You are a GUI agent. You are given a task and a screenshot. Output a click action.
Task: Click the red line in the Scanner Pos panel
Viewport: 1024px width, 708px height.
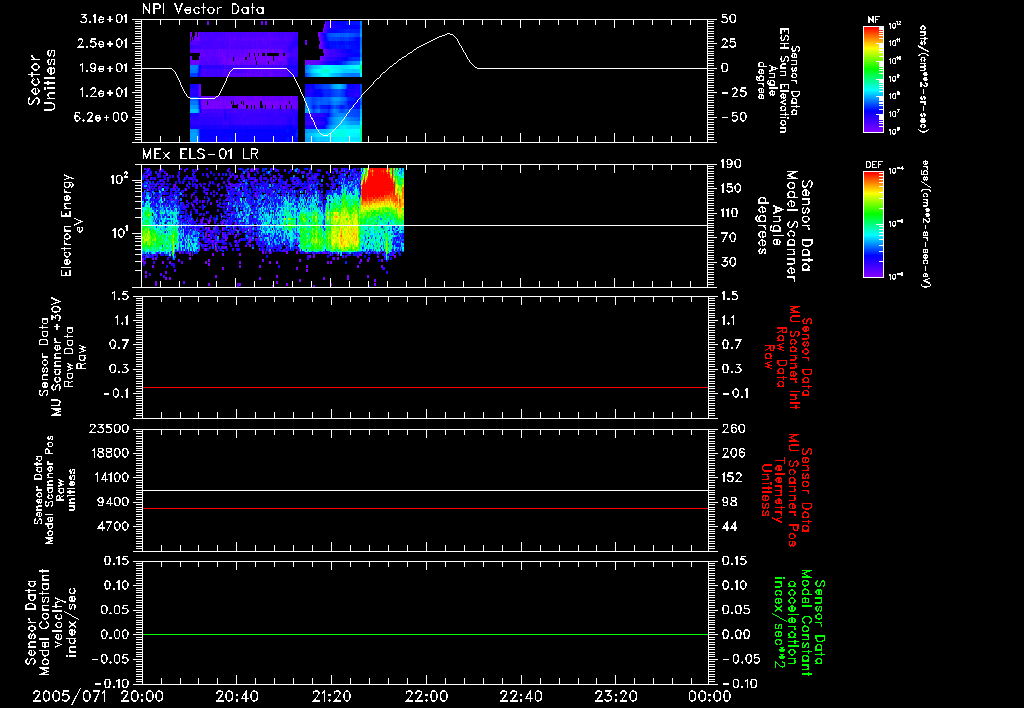425,508
